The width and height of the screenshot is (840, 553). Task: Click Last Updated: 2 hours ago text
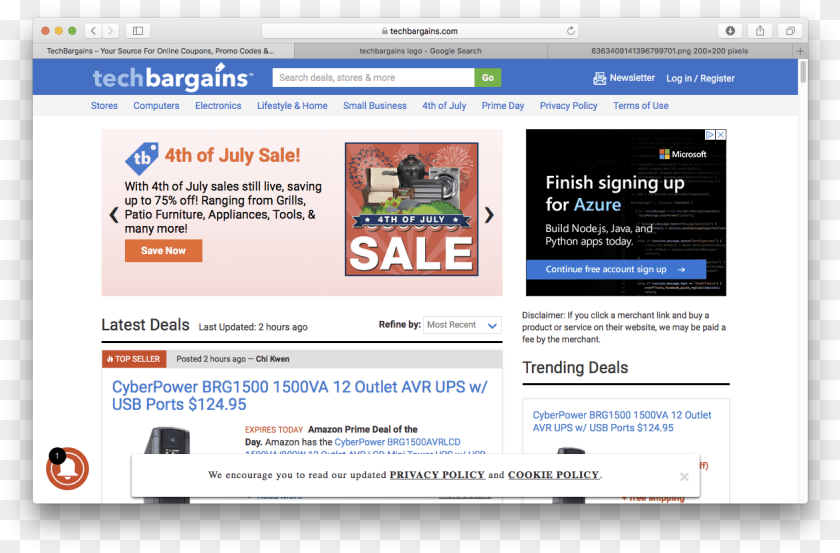(253, 327)
